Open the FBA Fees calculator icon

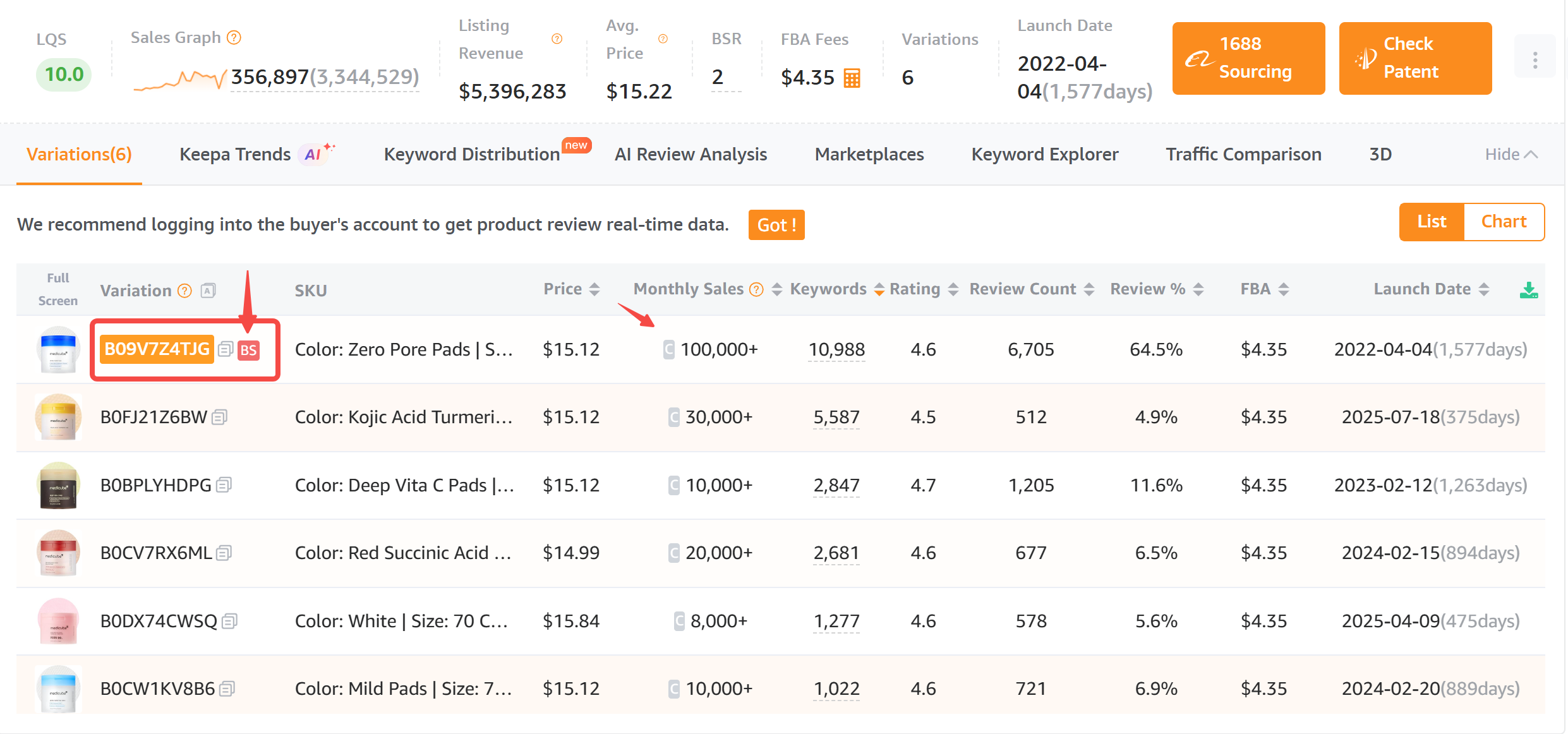(x=852, y=78)
